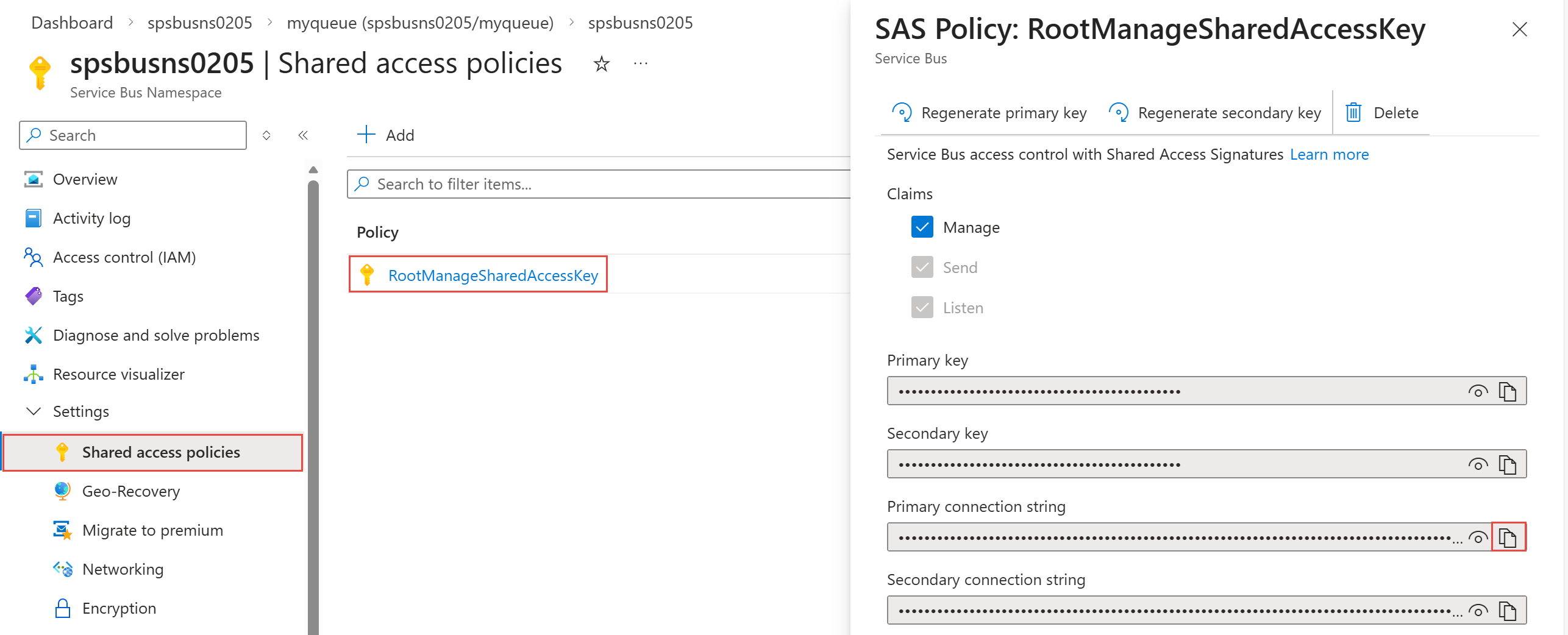1568x635 pixels.
Task: Reveal the Primary connection string value
Action: [1478, 537]
